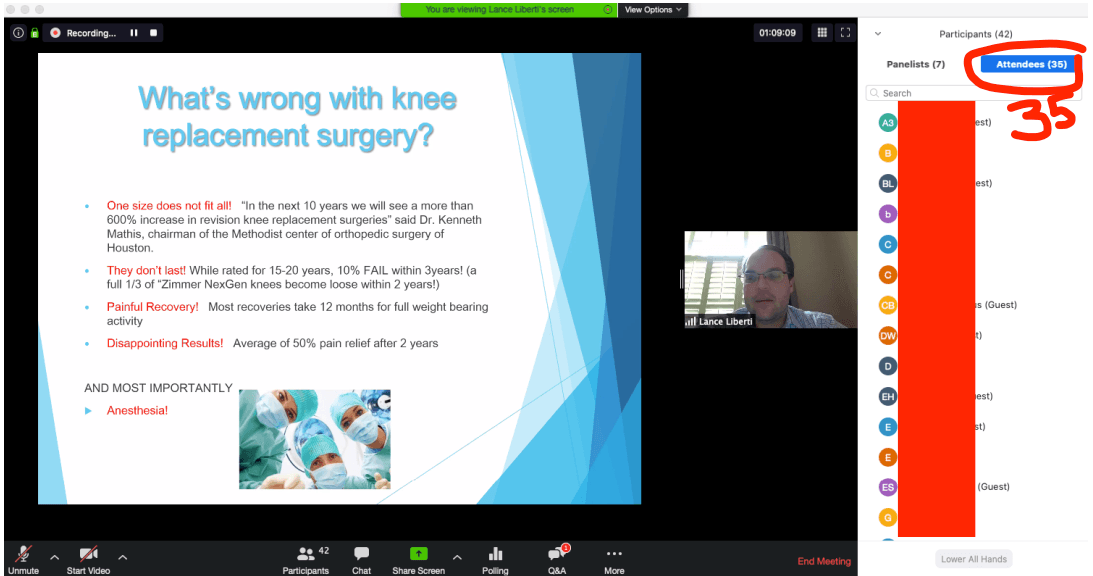
Task: Open the Chat window
Action: coord(361,554)
